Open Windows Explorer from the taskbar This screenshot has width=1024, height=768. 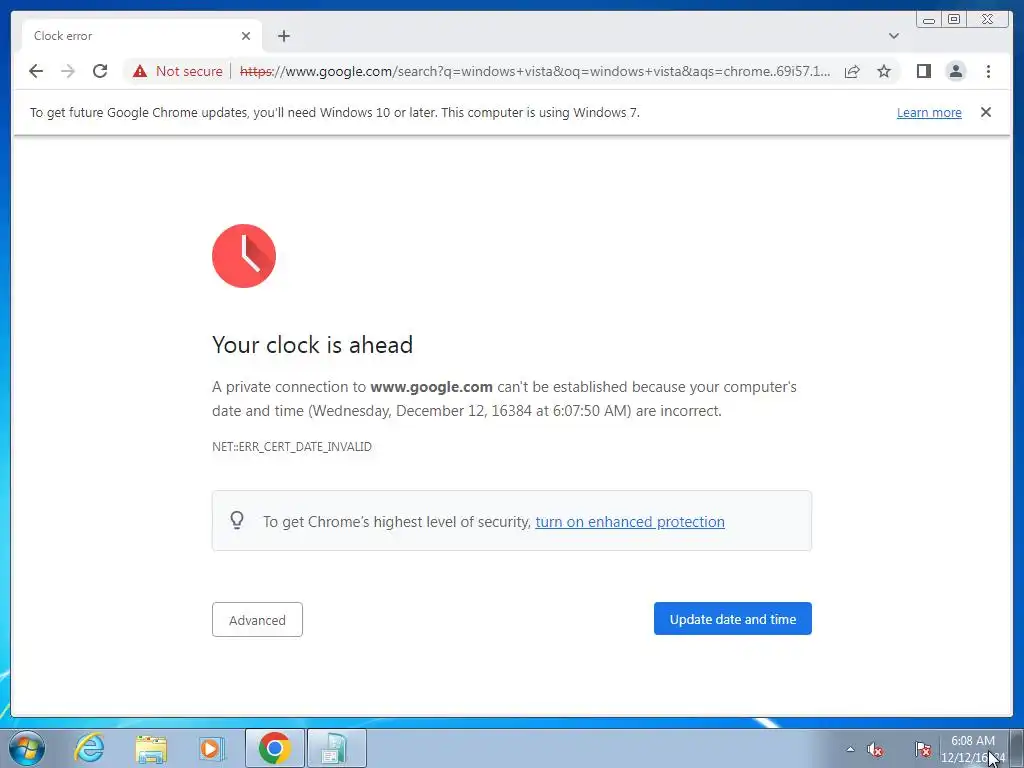(151, 748)
